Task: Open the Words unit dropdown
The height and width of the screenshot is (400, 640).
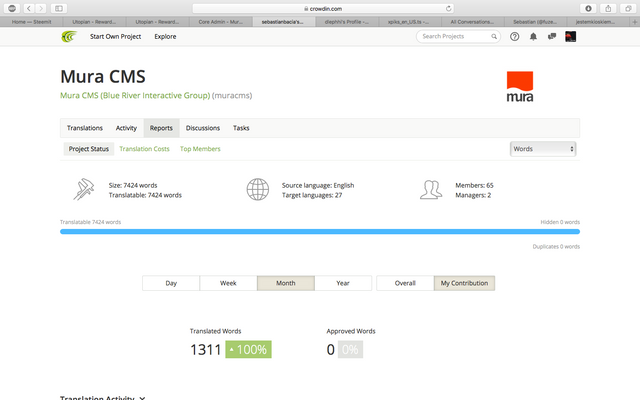Action: point(543,149)
